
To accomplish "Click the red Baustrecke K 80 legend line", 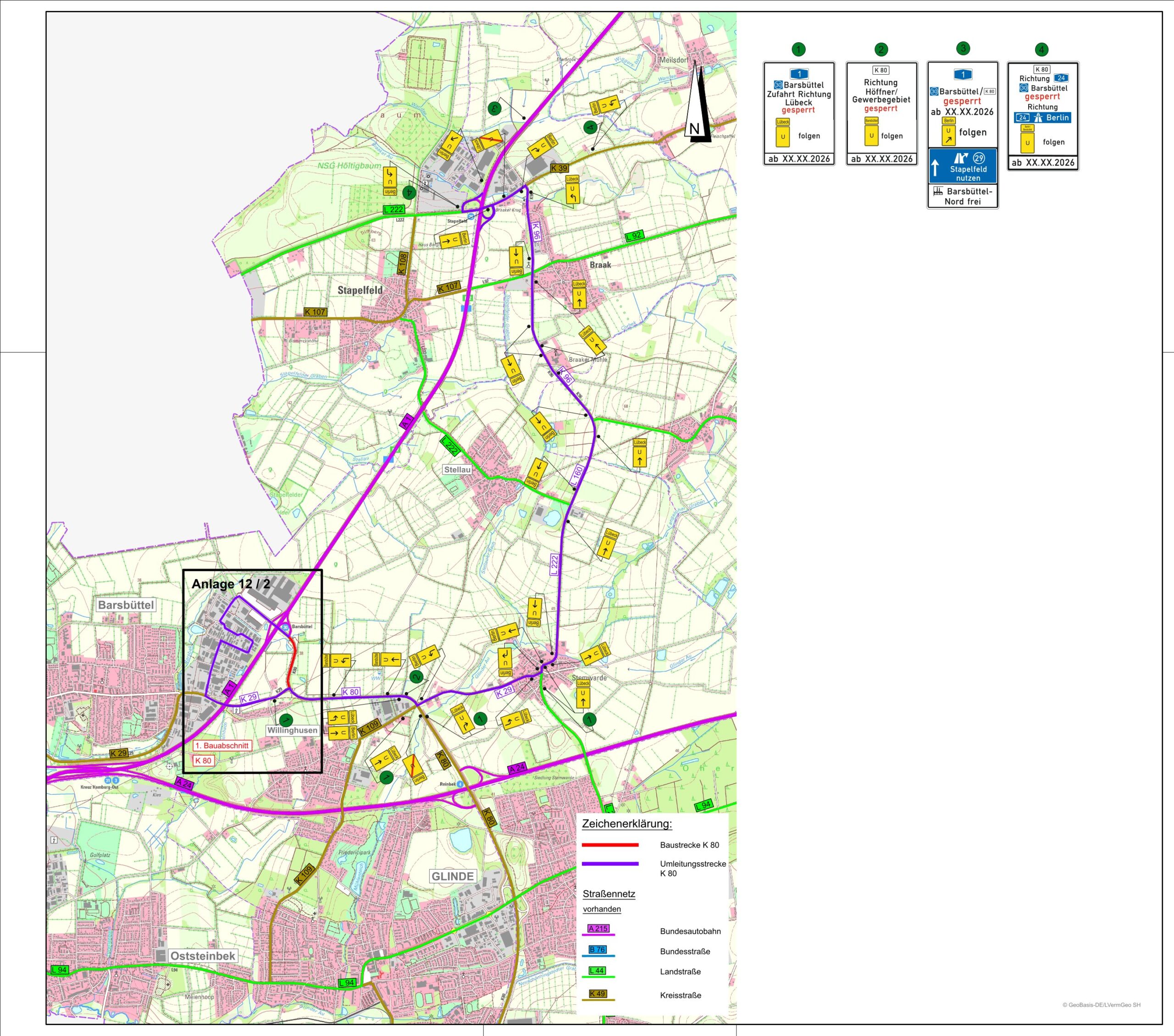I will click(x=610, y=845).
